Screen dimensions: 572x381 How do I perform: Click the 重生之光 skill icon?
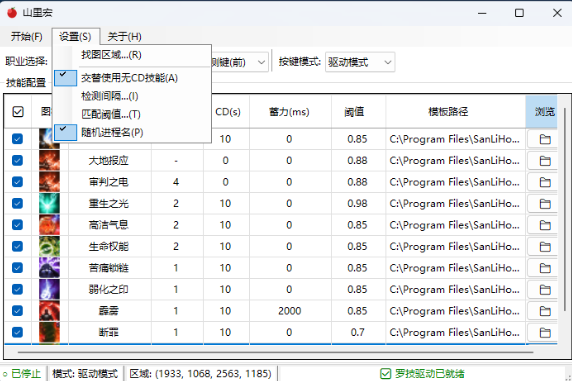click(x=49, y=203)
